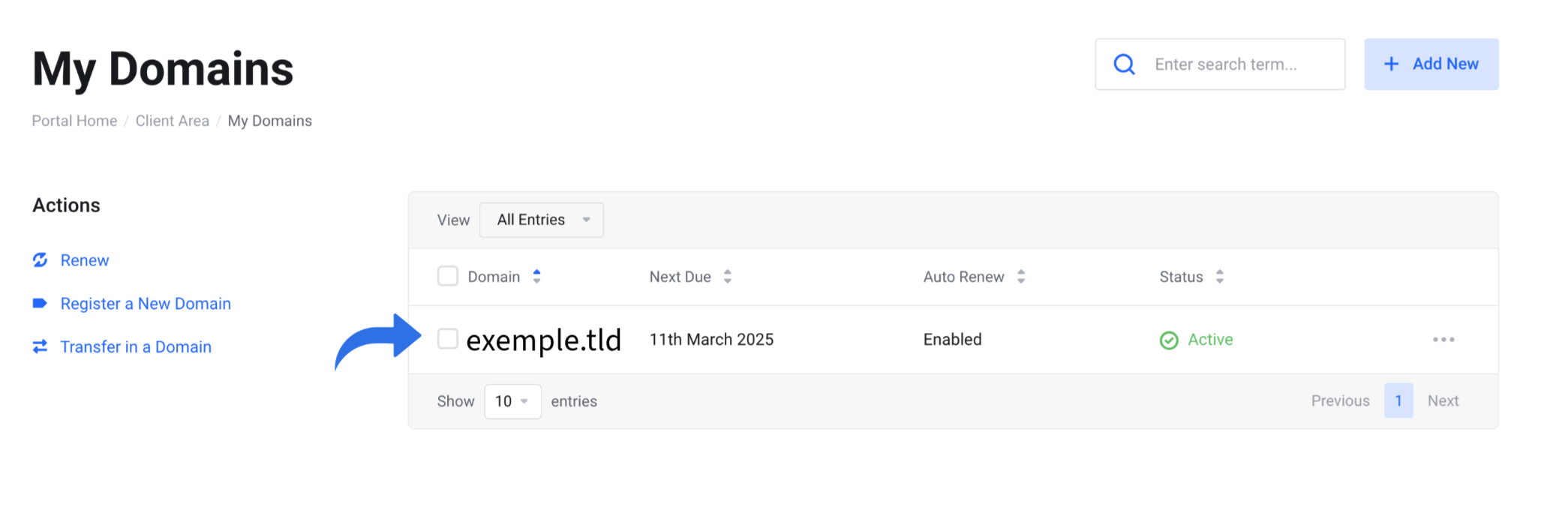Click the magnifying glass search icon
This screenshot has height=513, width=1568.
pos(1124,64)
